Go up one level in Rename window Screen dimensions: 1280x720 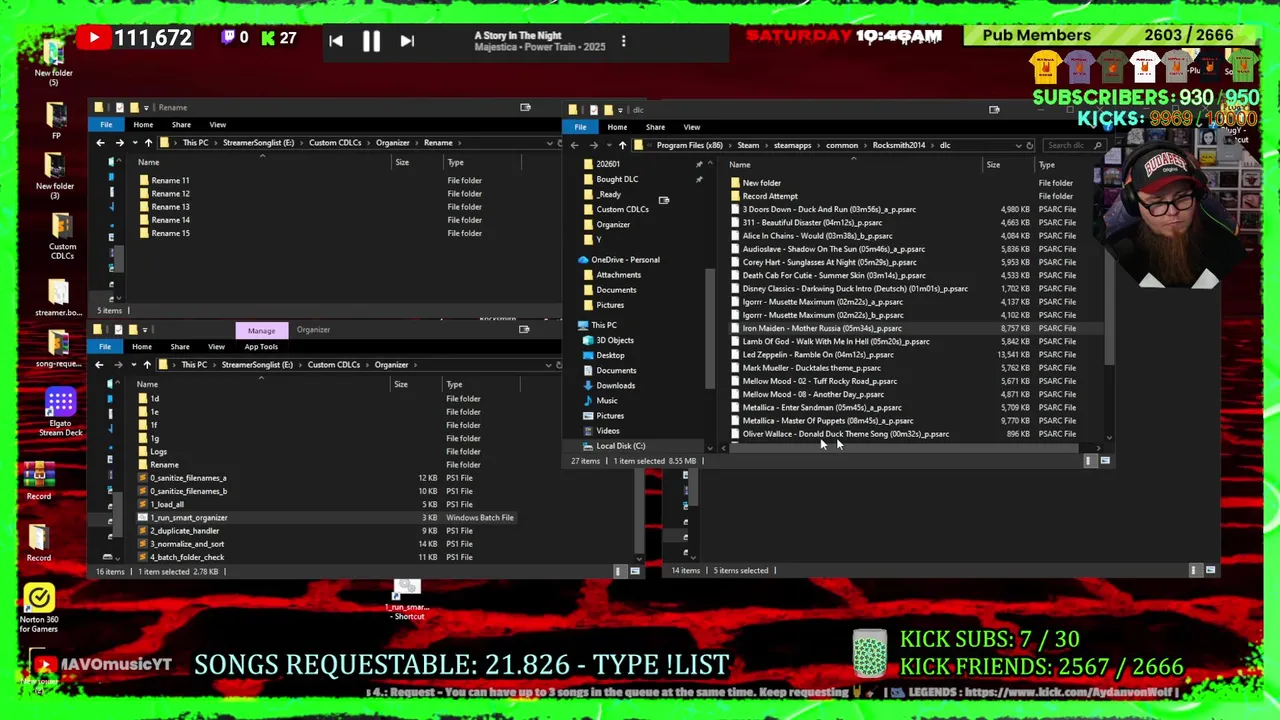[148, 143]
